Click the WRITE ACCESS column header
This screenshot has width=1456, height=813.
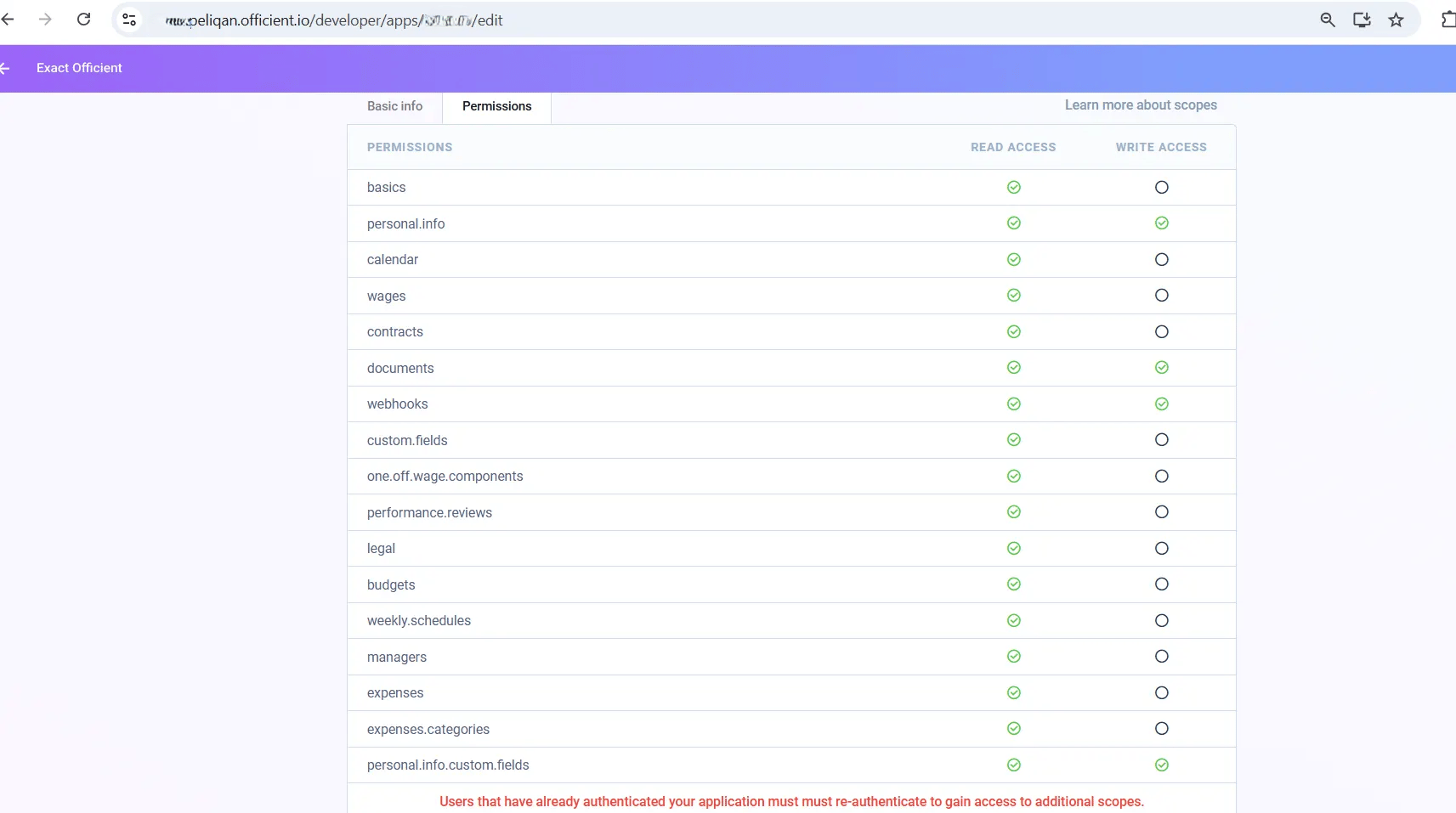click(x=1161, y=147)
